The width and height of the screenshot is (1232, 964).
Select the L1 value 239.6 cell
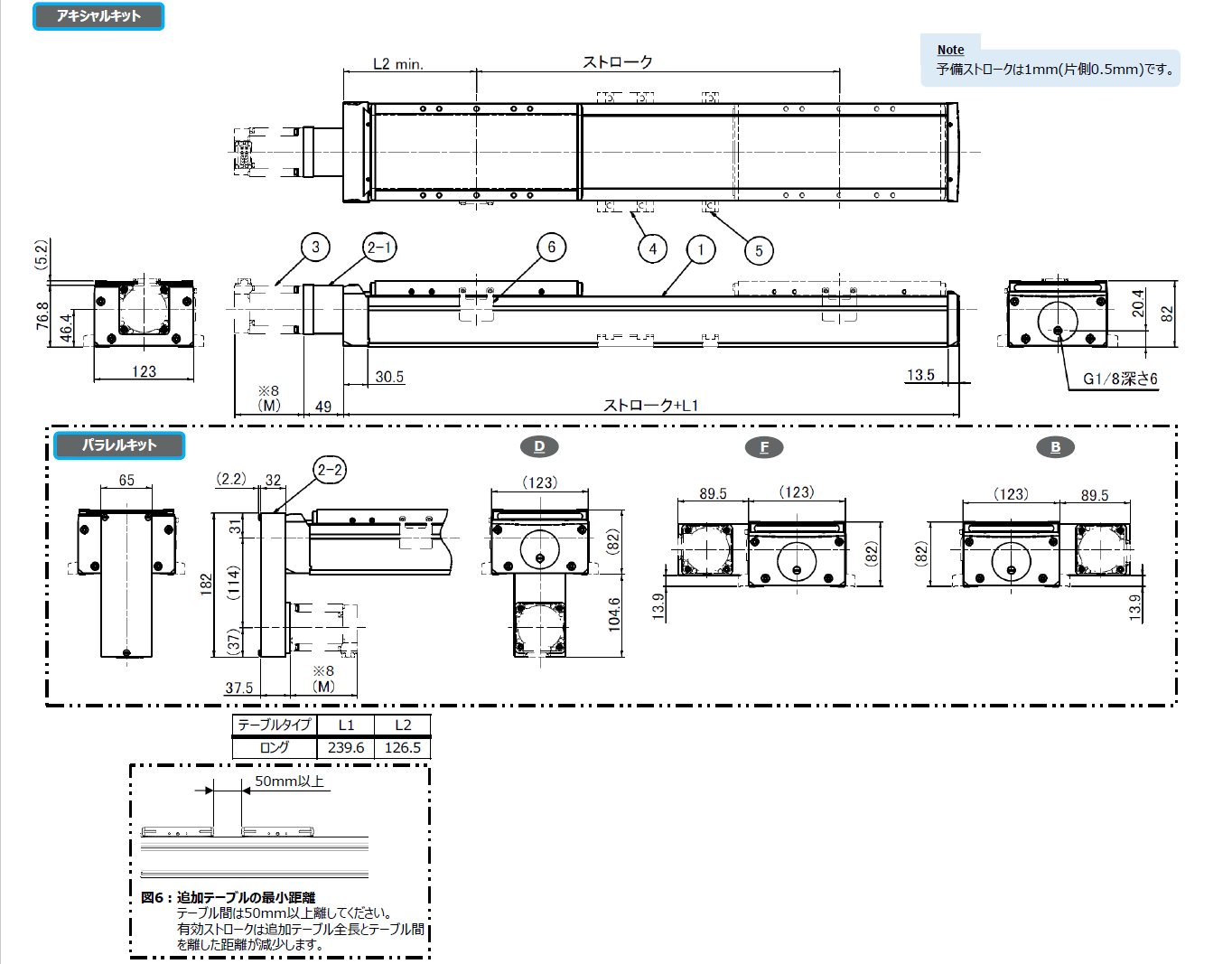(346, 748)
